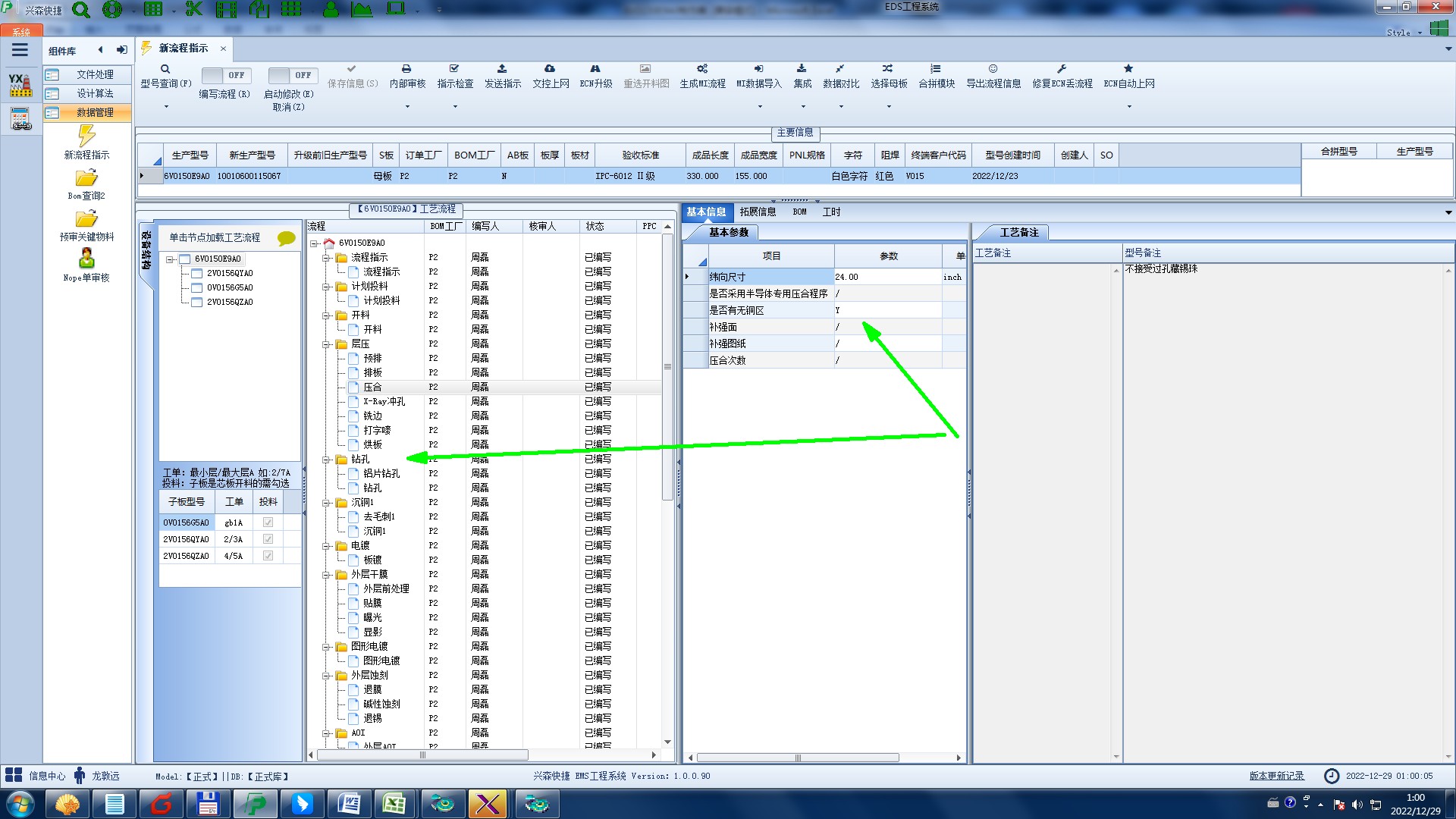Click the 文控上网 cloud icon
Screen dimensions: 1456x819
coord(550,69)
